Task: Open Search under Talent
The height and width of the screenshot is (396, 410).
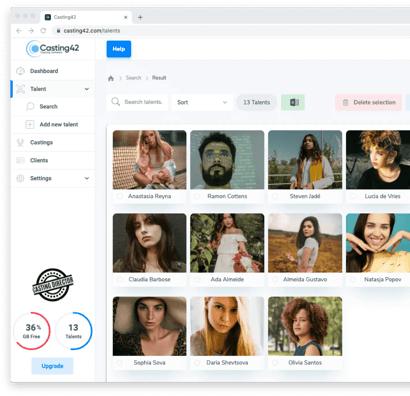Action: pyautogui.click(x=53, y=107)
